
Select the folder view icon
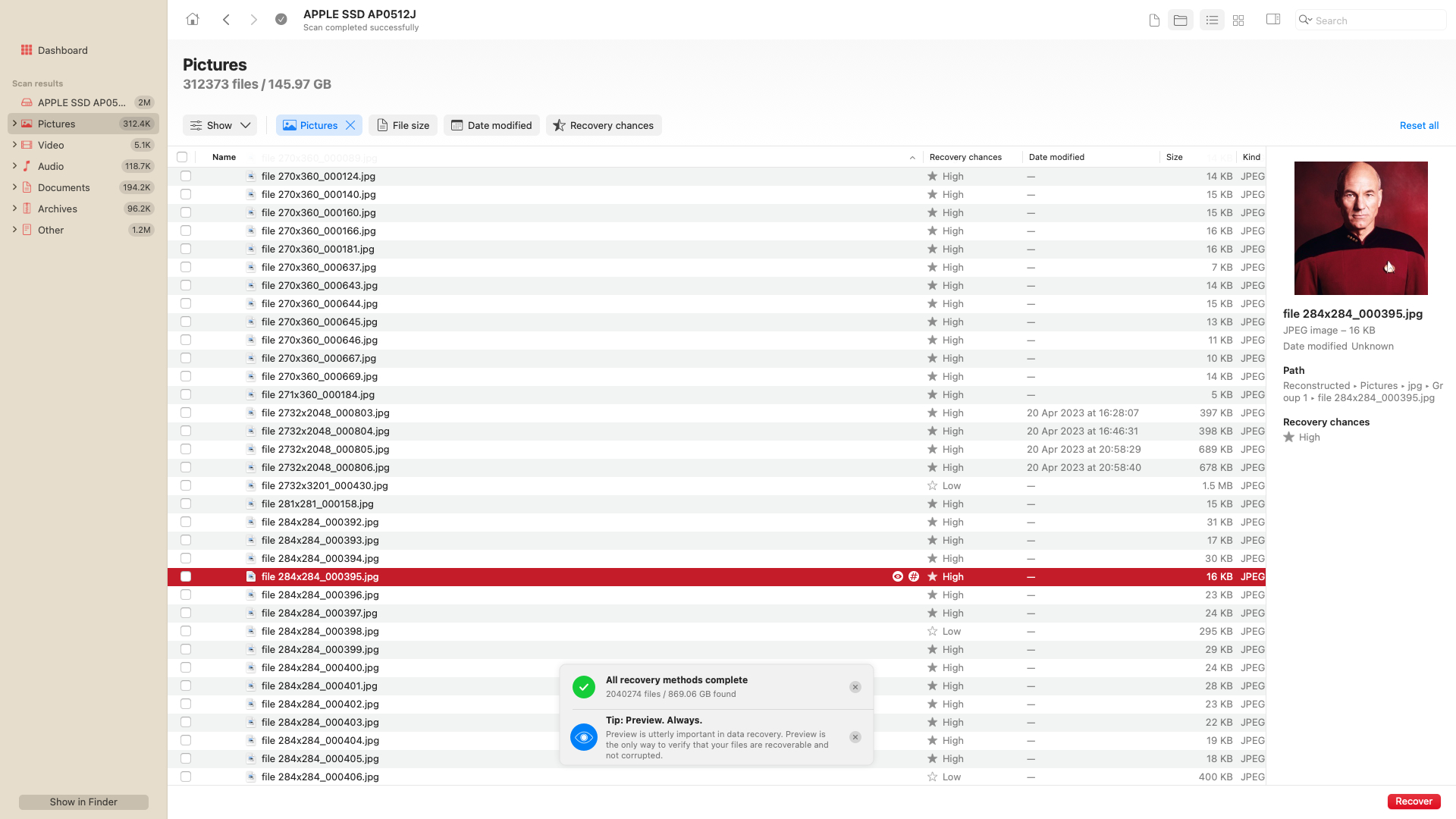1181,20
